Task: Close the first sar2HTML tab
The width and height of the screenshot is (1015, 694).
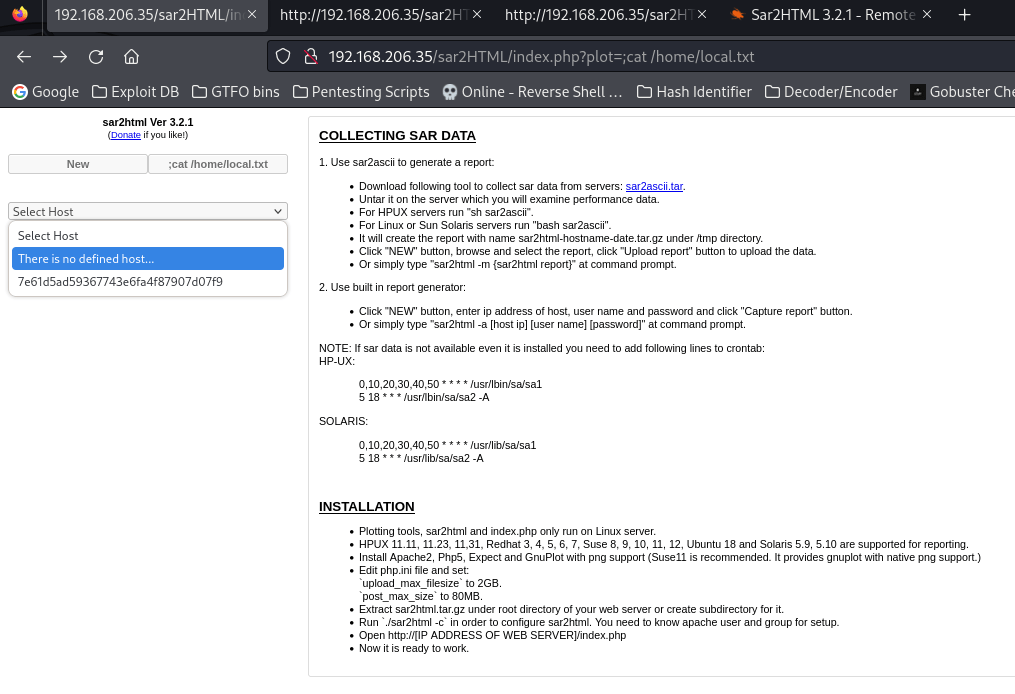Action: [x=252, y=15]
